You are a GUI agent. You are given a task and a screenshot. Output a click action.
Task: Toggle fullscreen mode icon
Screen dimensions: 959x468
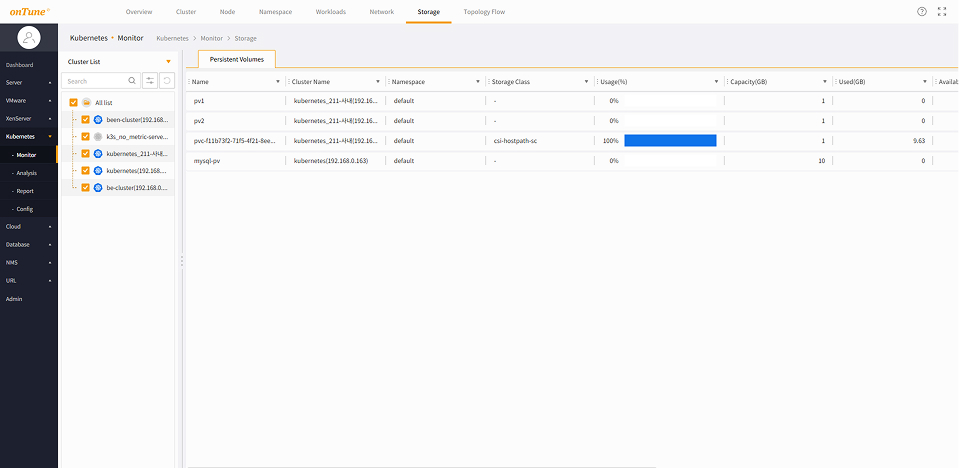point(942,12)
